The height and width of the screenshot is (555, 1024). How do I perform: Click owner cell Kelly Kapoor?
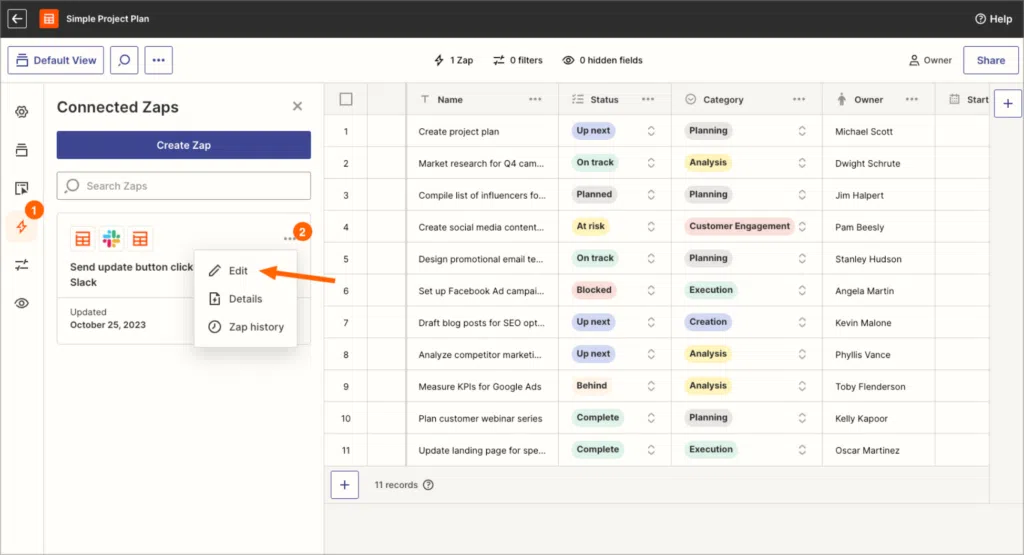878,419
